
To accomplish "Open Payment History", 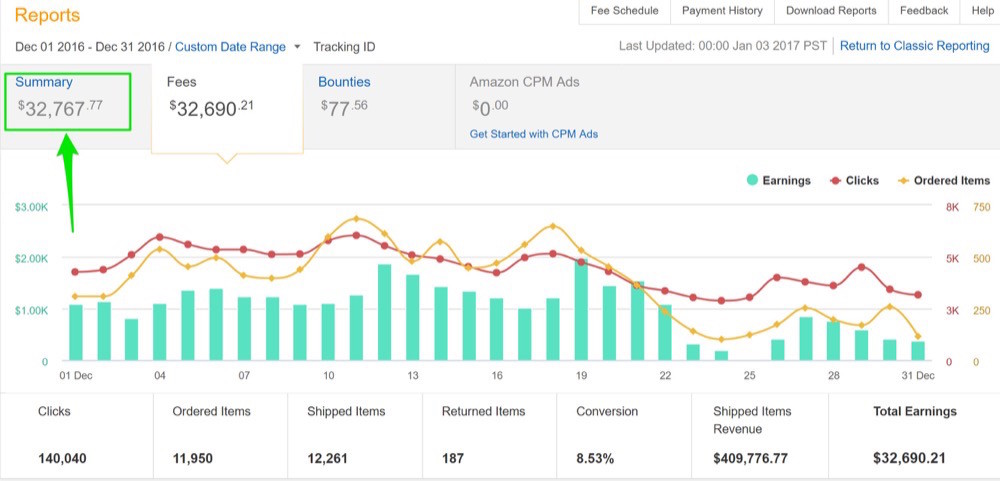I will (722, 11).
